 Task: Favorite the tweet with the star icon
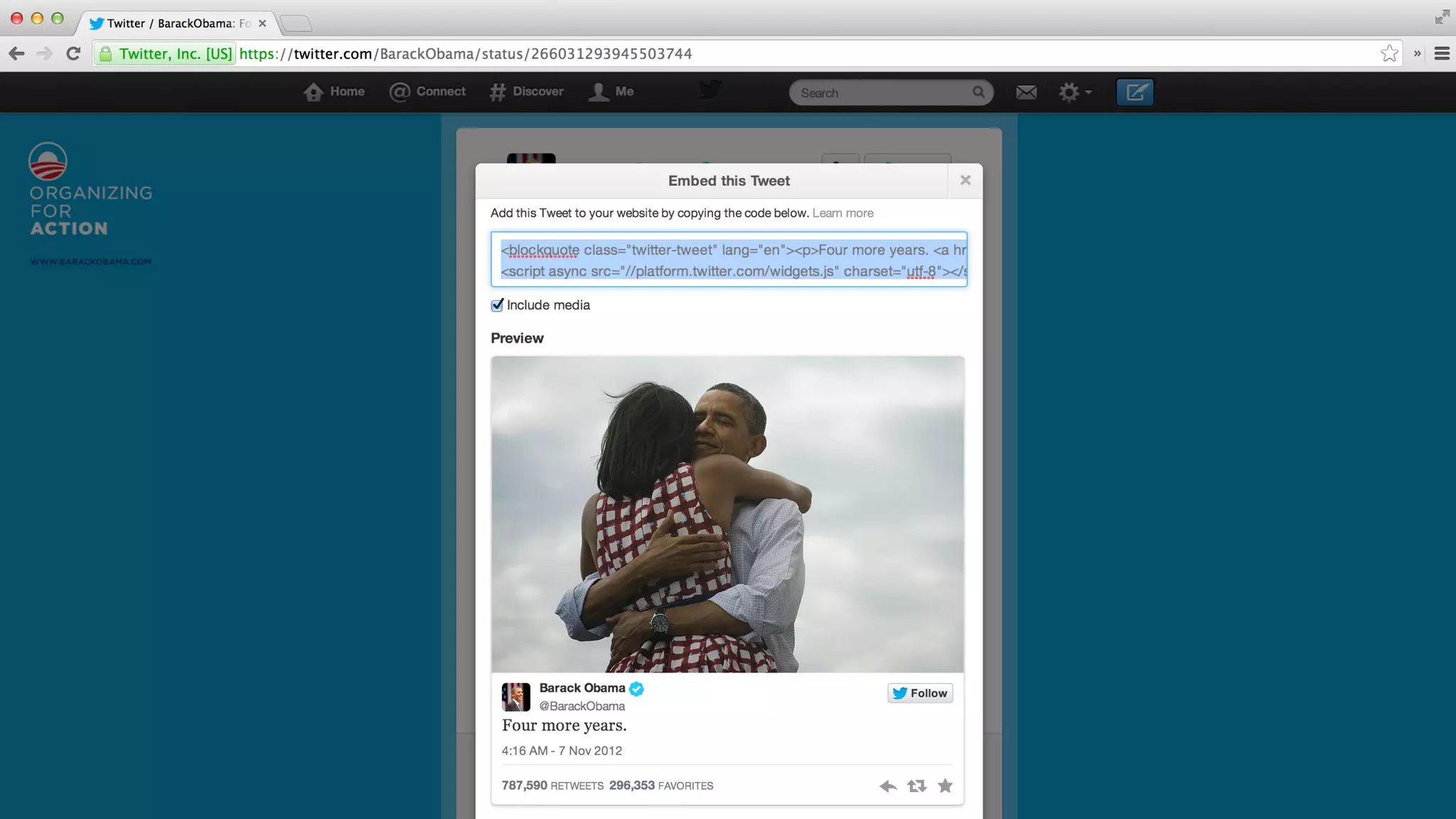tap(945, 786)
